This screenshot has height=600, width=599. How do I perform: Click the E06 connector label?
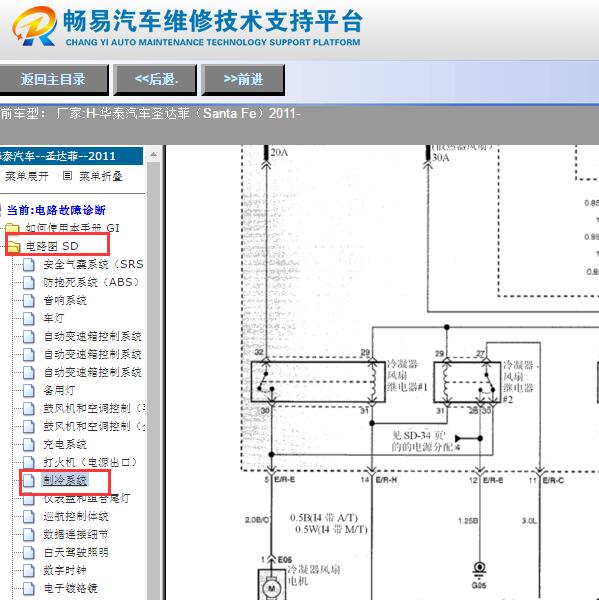coord(285,560)
